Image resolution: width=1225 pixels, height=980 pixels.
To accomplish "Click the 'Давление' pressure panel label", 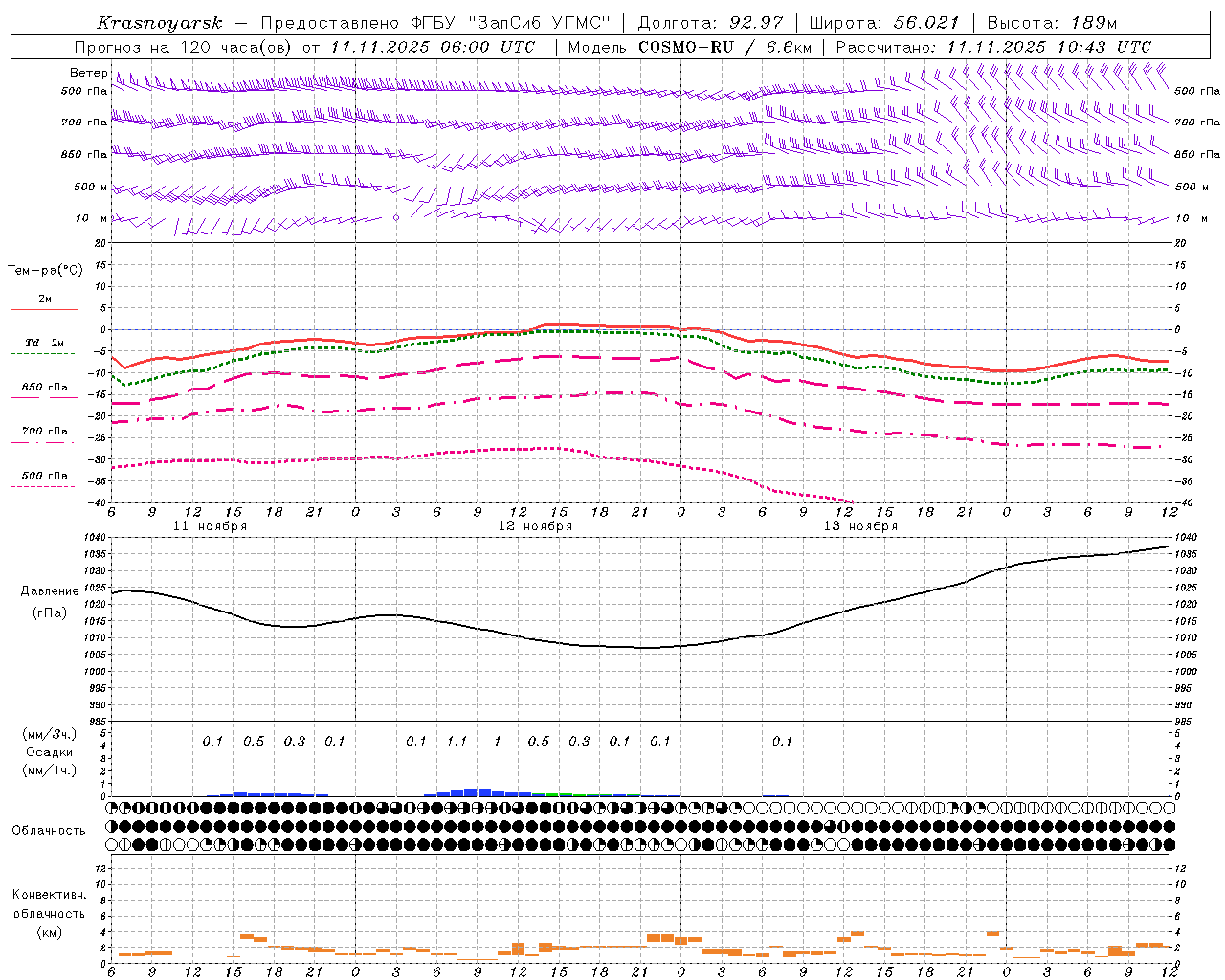I will (x=49, y=591).
